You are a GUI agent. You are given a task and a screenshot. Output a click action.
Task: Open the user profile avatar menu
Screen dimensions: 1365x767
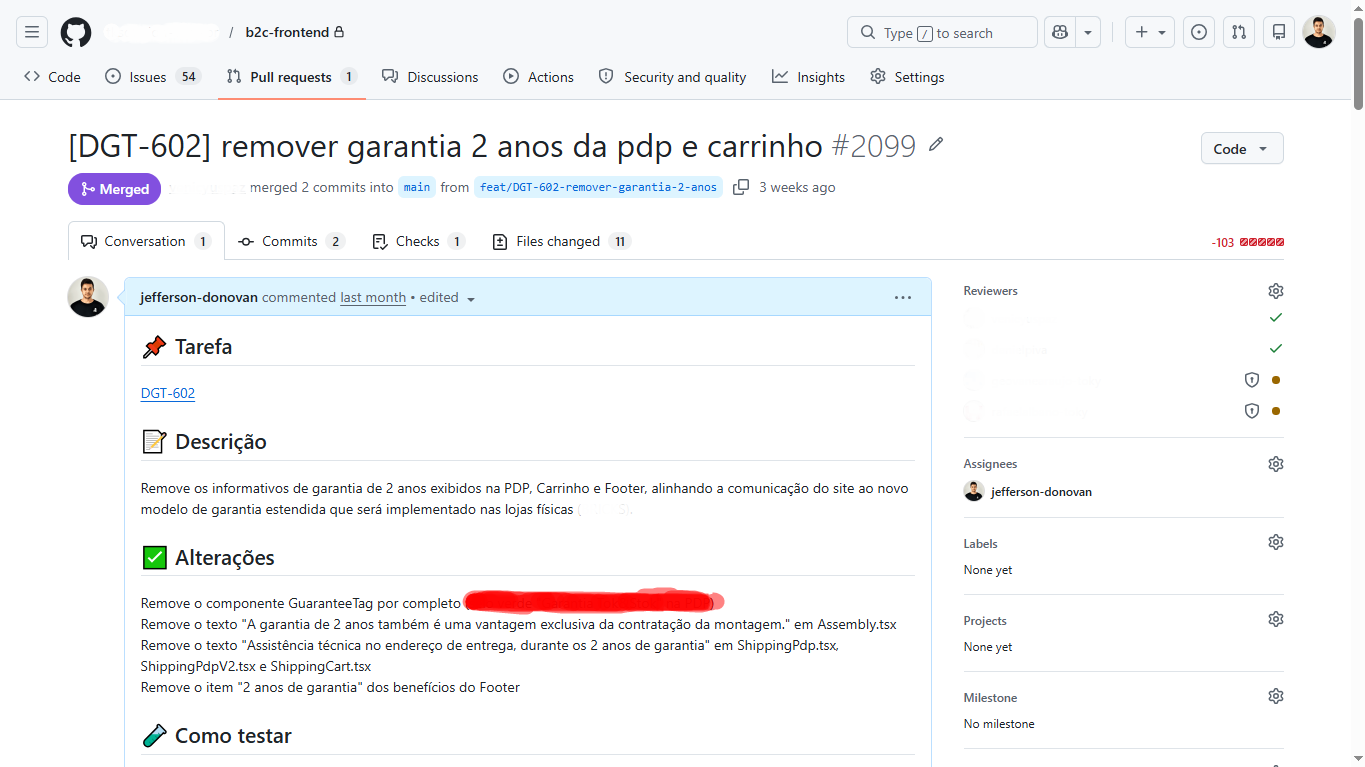tap(1319, 32)
